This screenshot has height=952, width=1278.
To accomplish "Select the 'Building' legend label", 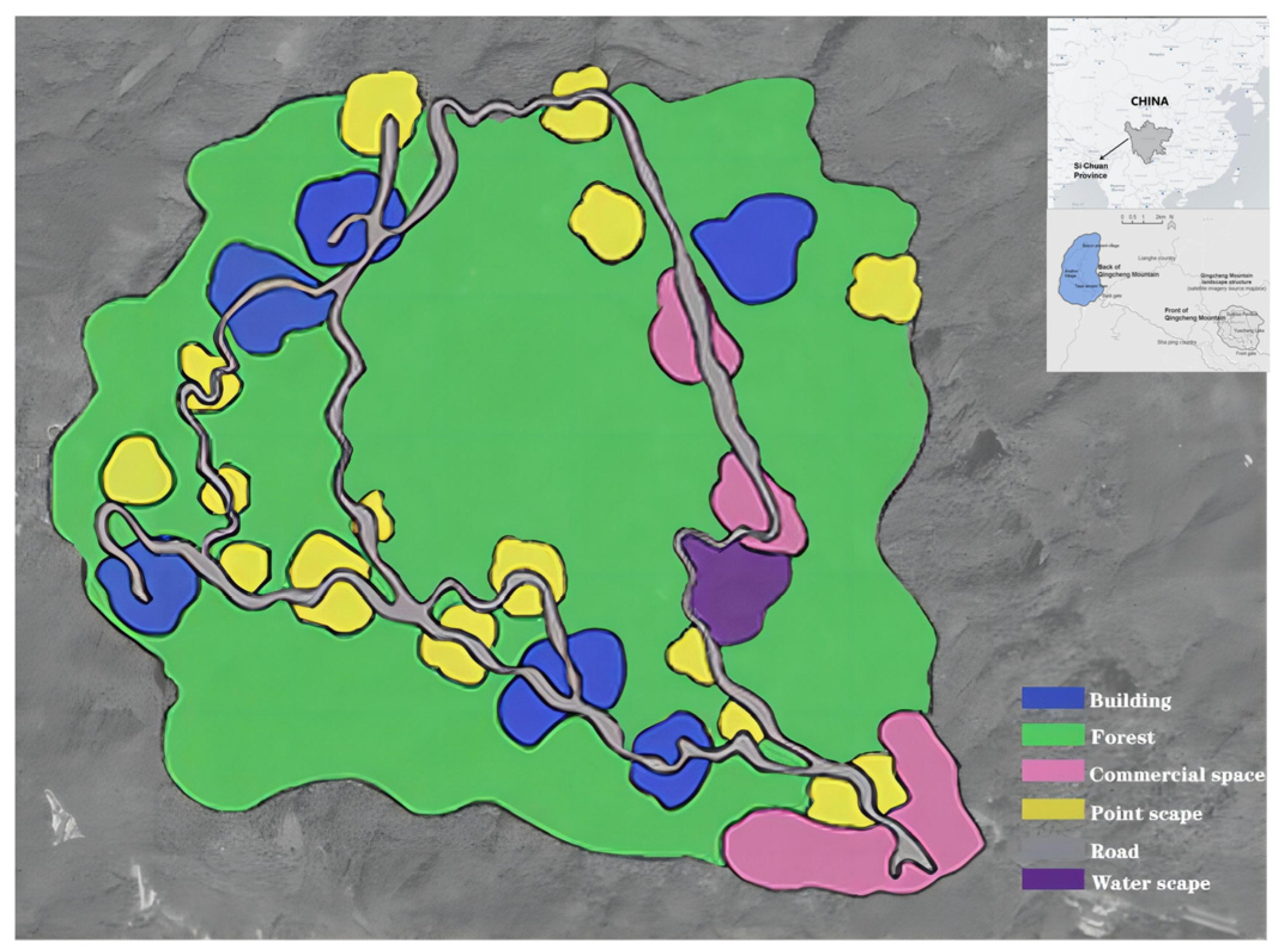I will point(1130,700).
